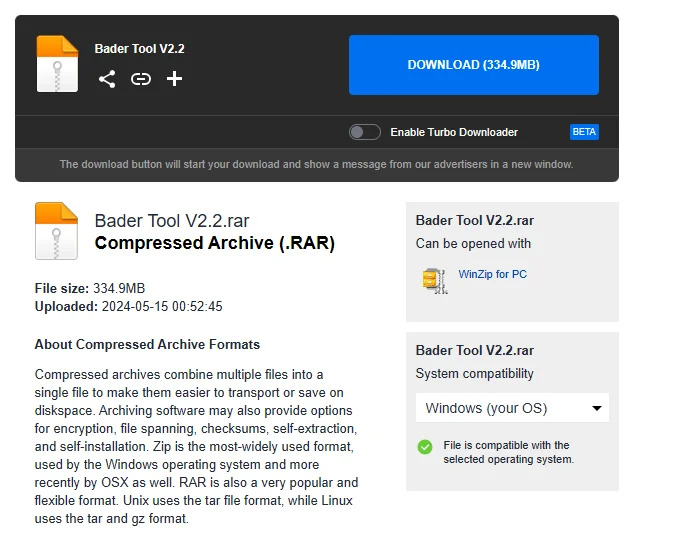Viewport: 681px width, 546px height.
Task: Click the About Compressed Archive Formats heading
Action: point(147,344)
